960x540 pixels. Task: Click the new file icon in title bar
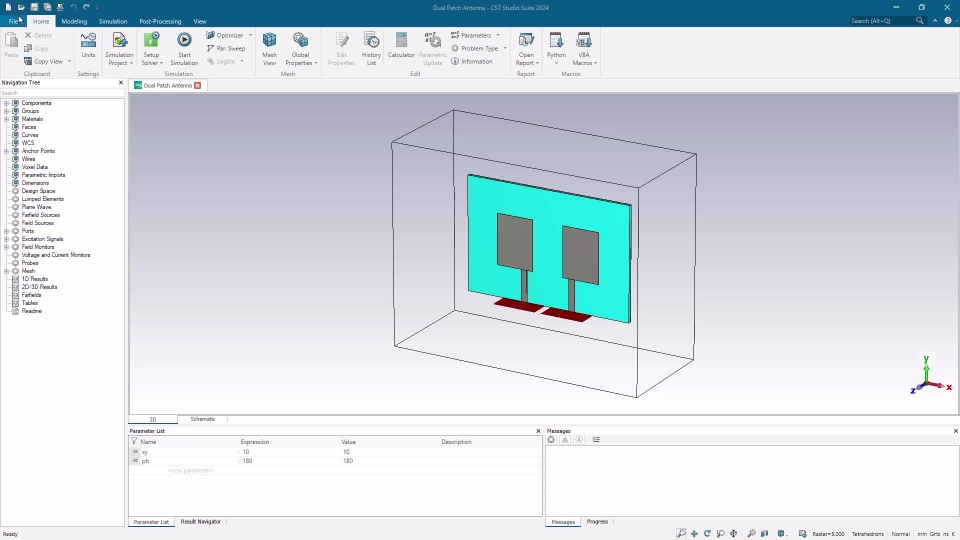click(8, 7)
